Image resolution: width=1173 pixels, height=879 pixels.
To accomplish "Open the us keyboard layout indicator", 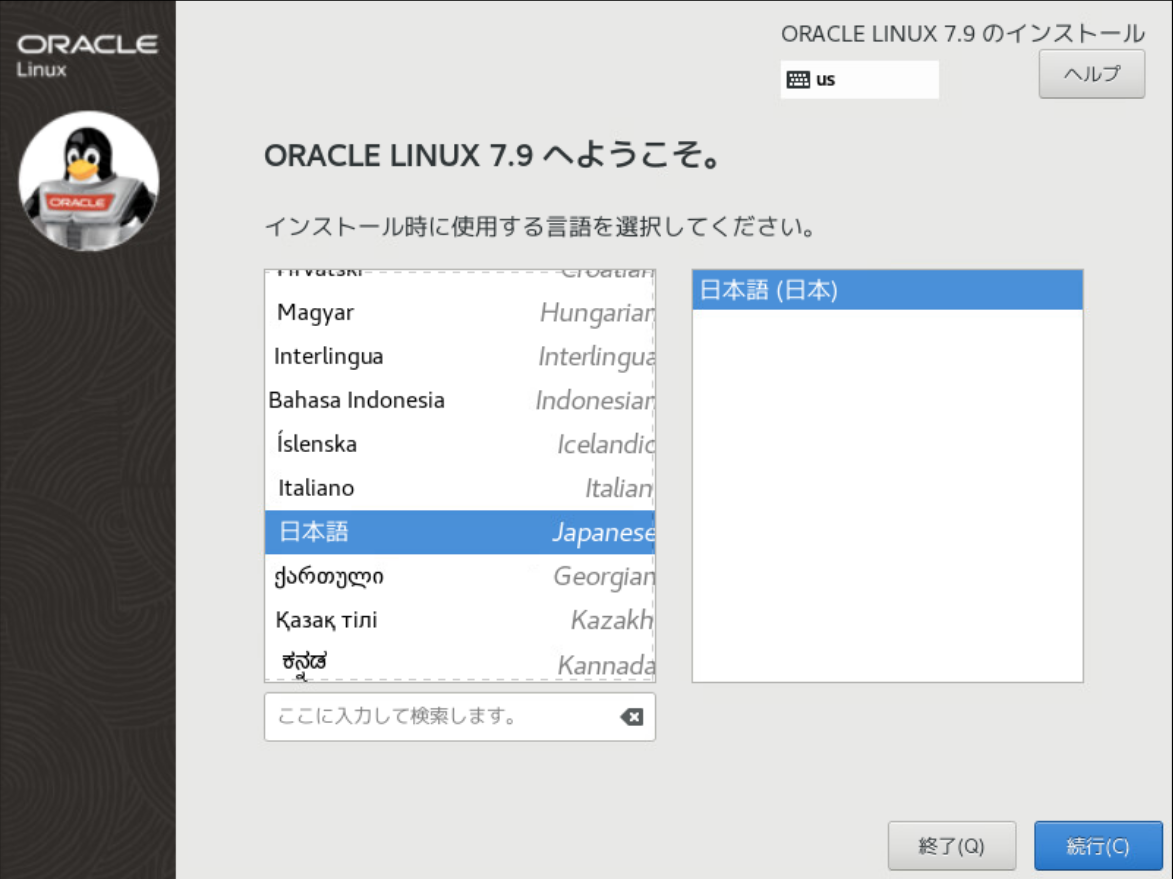I will pos(860,79).
